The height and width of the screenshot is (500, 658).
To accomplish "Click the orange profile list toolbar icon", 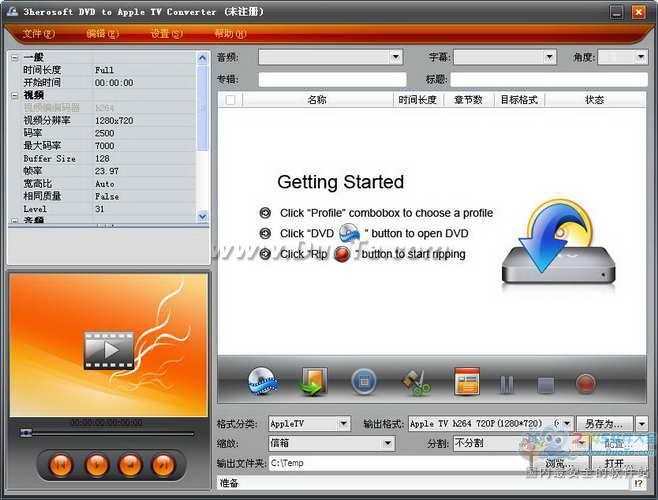I will 467,381.
